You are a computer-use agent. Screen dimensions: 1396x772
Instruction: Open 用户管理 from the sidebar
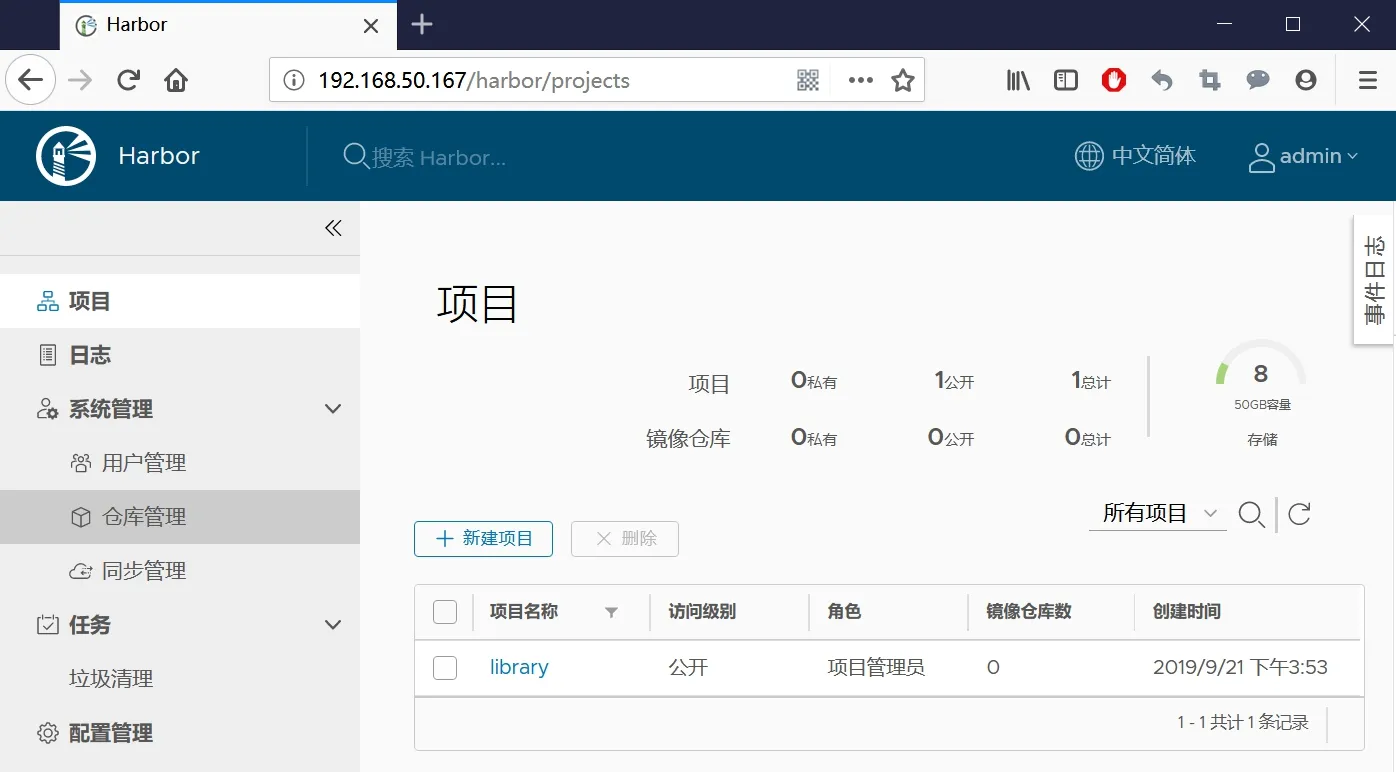point(144,462)
